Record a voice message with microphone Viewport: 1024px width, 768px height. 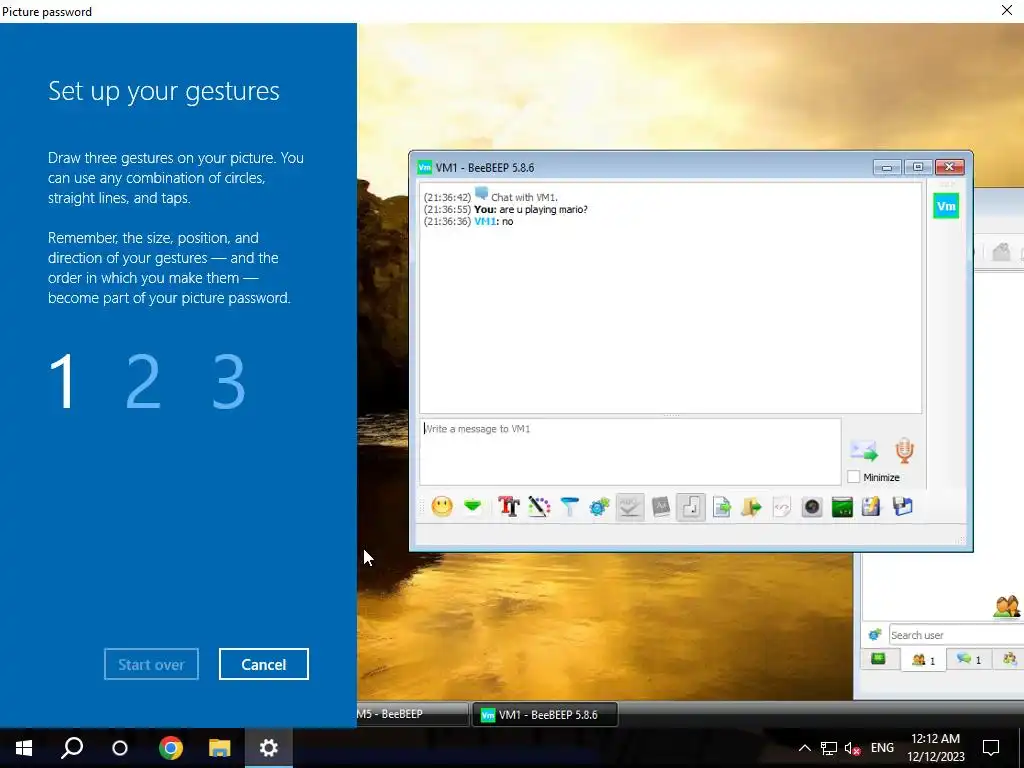tap(904, 451)
